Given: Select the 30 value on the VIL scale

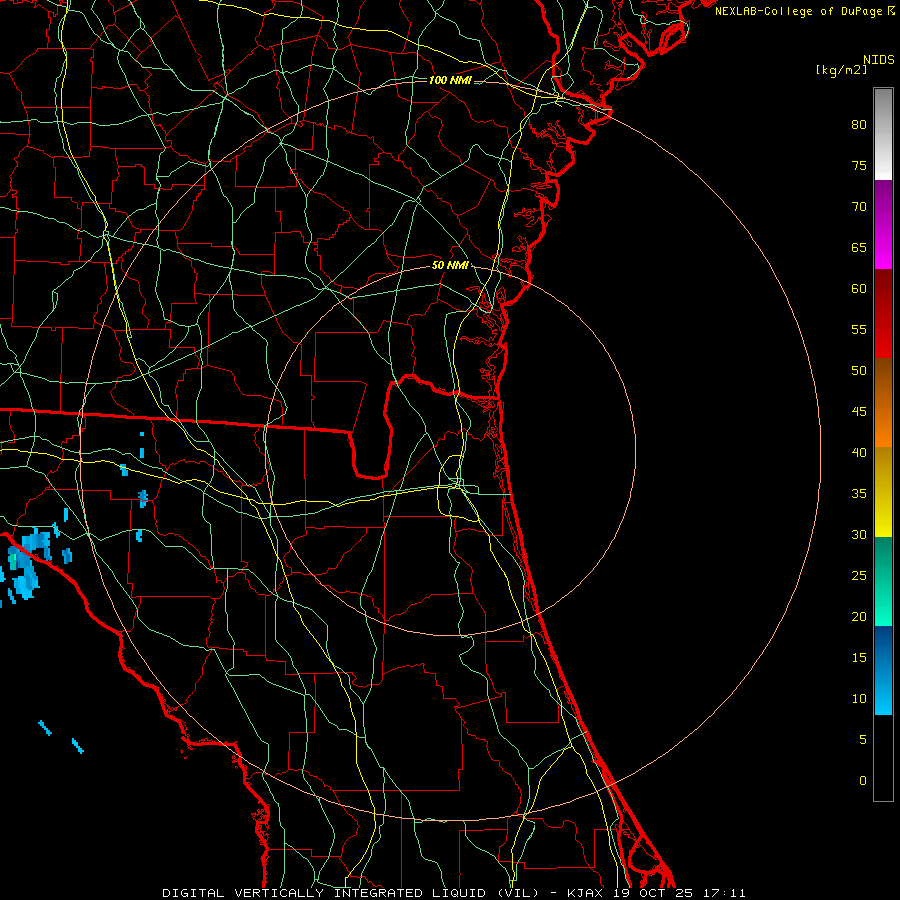Looking at the screenshot, I should point(859,535).
